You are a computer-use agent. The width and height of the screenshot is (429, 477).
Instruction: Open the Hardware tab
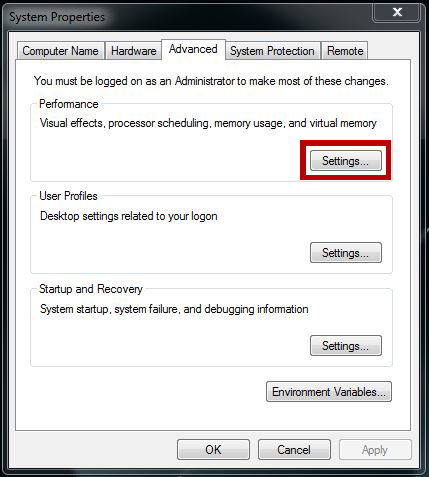133,51
